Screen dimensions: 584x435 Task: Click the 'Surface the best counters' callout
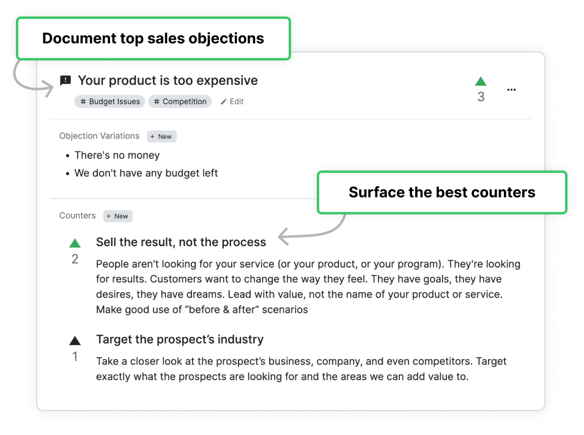tap(442, 193)
